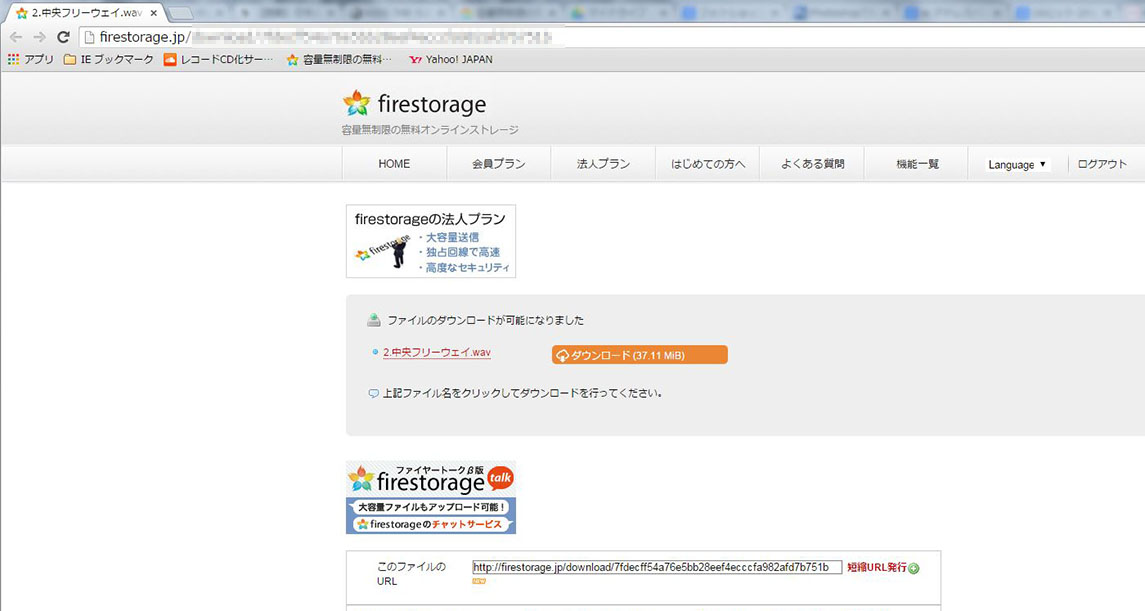
Task: Expand the Language dropdown
Action: [1016, 165]
